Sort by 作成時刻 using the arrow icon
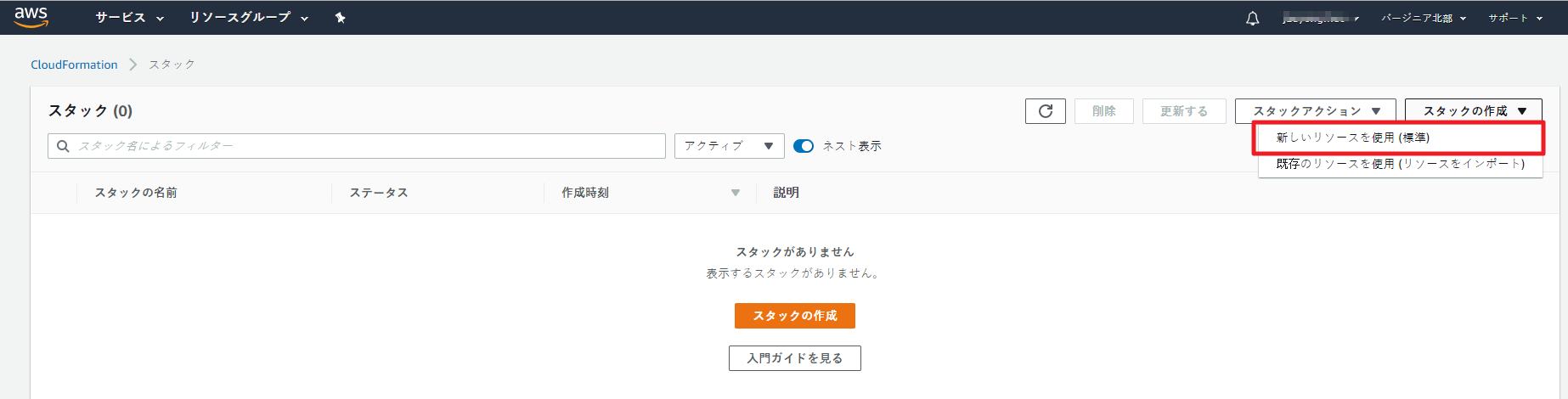 [735, 193]
